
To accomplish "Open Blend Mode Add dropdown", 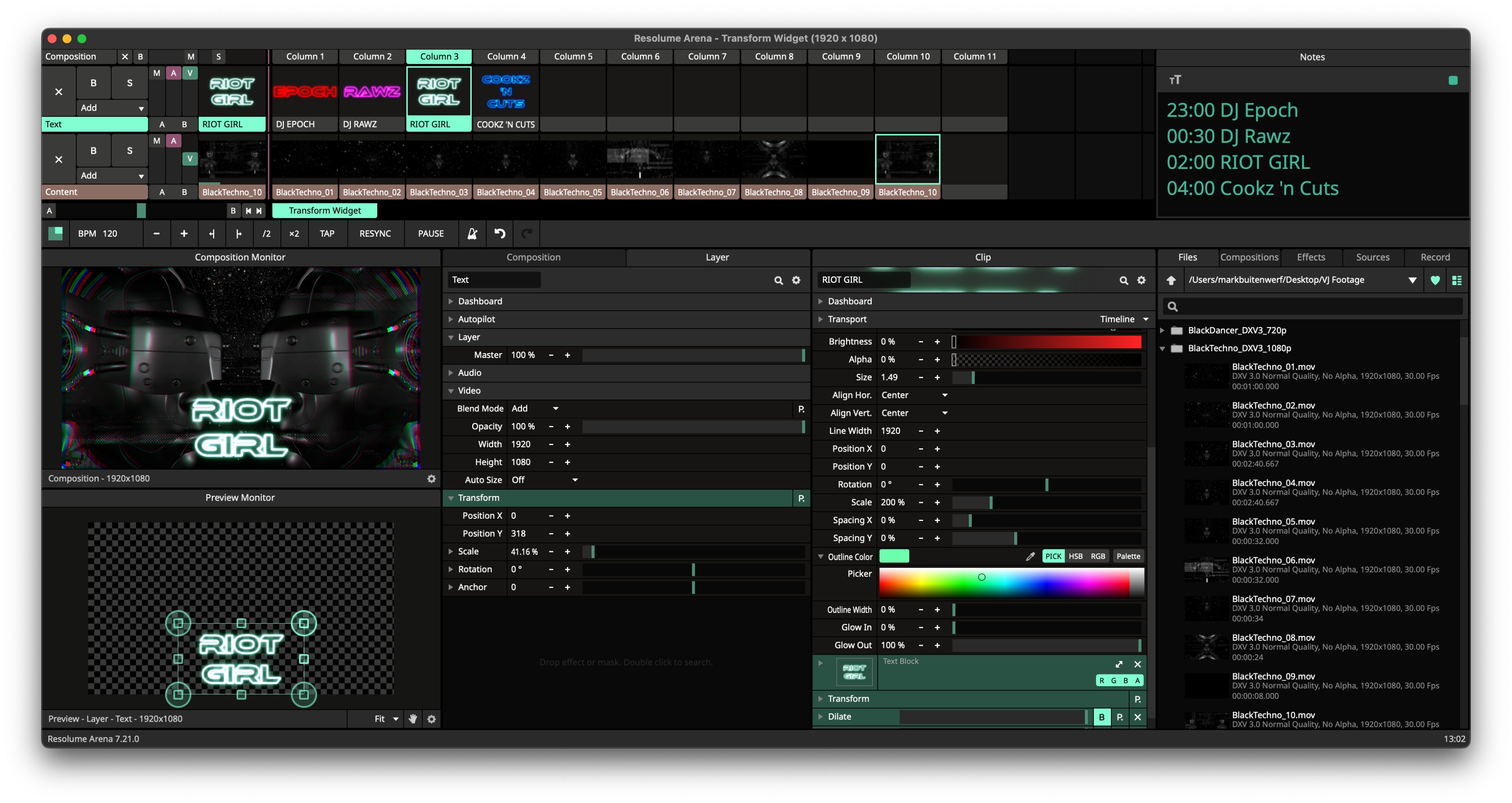I will pos(535,409).
